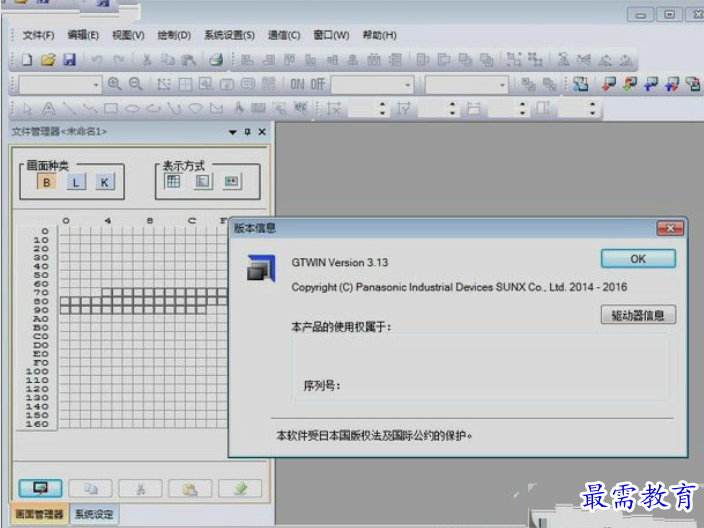This screenshot has width=704, height=528.
Task: Open a file using the folder icon
Action: tap(48, 60)
